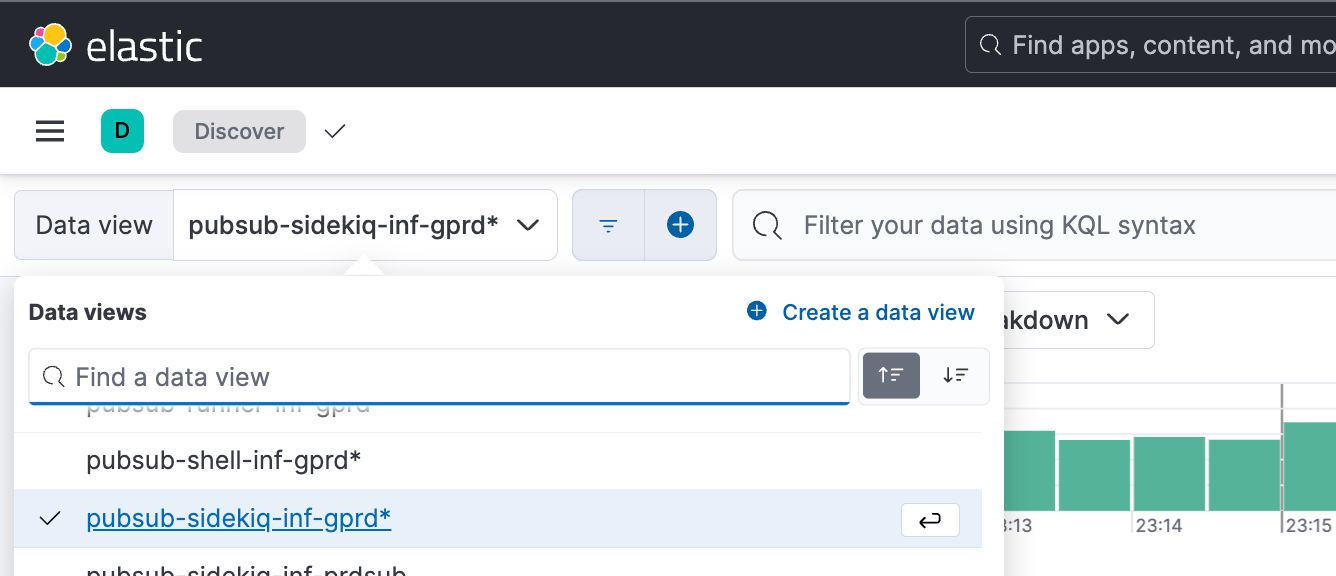The image size is (1336, 576).
Task: Open the main navigation hamburger menu
Action: 49,131
